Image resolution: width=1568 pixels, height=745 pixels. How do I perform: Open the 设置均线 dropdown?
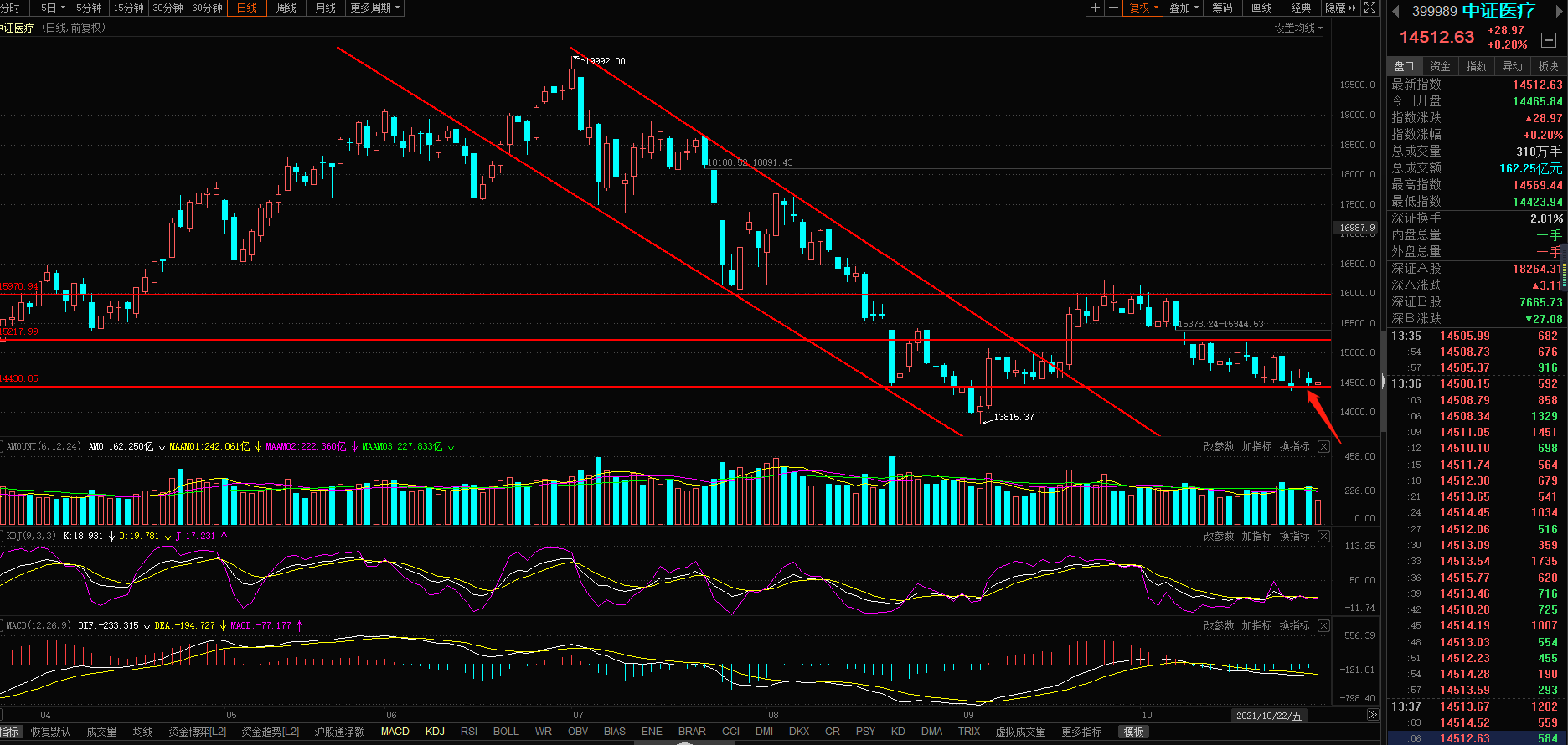1298,28
